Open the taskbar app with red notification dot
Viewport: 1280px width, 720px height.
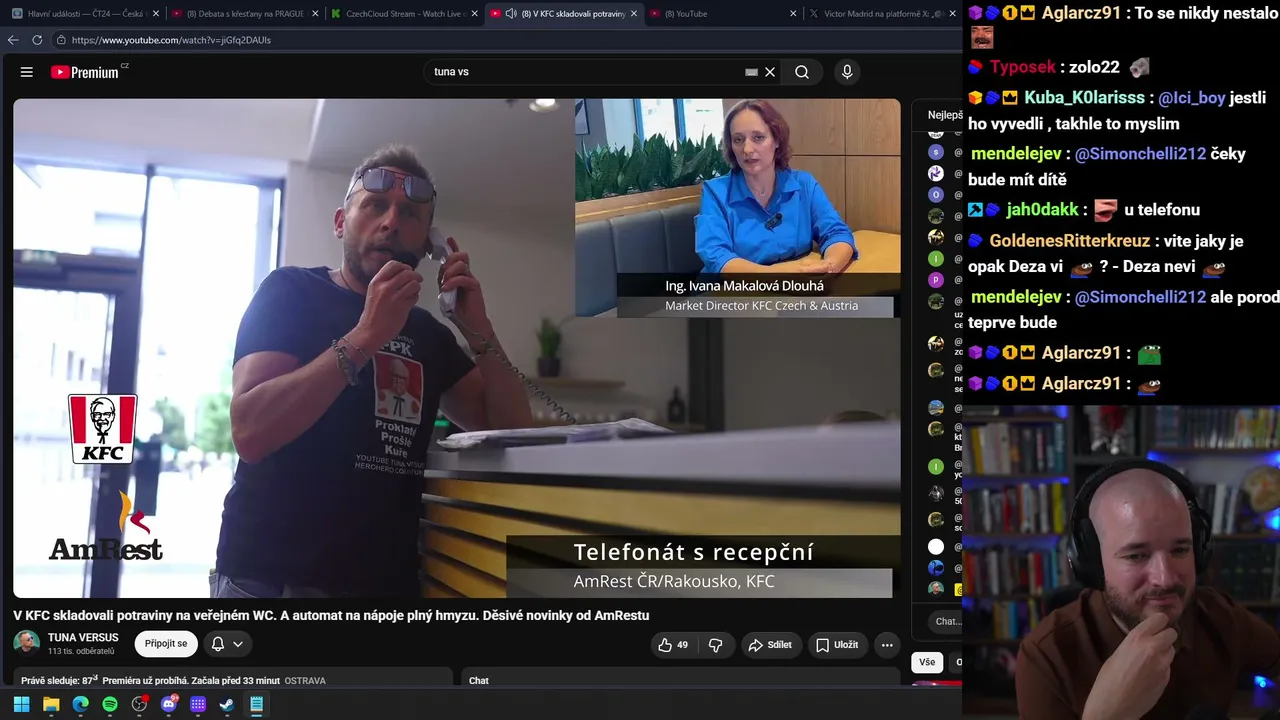pos(139,704)
